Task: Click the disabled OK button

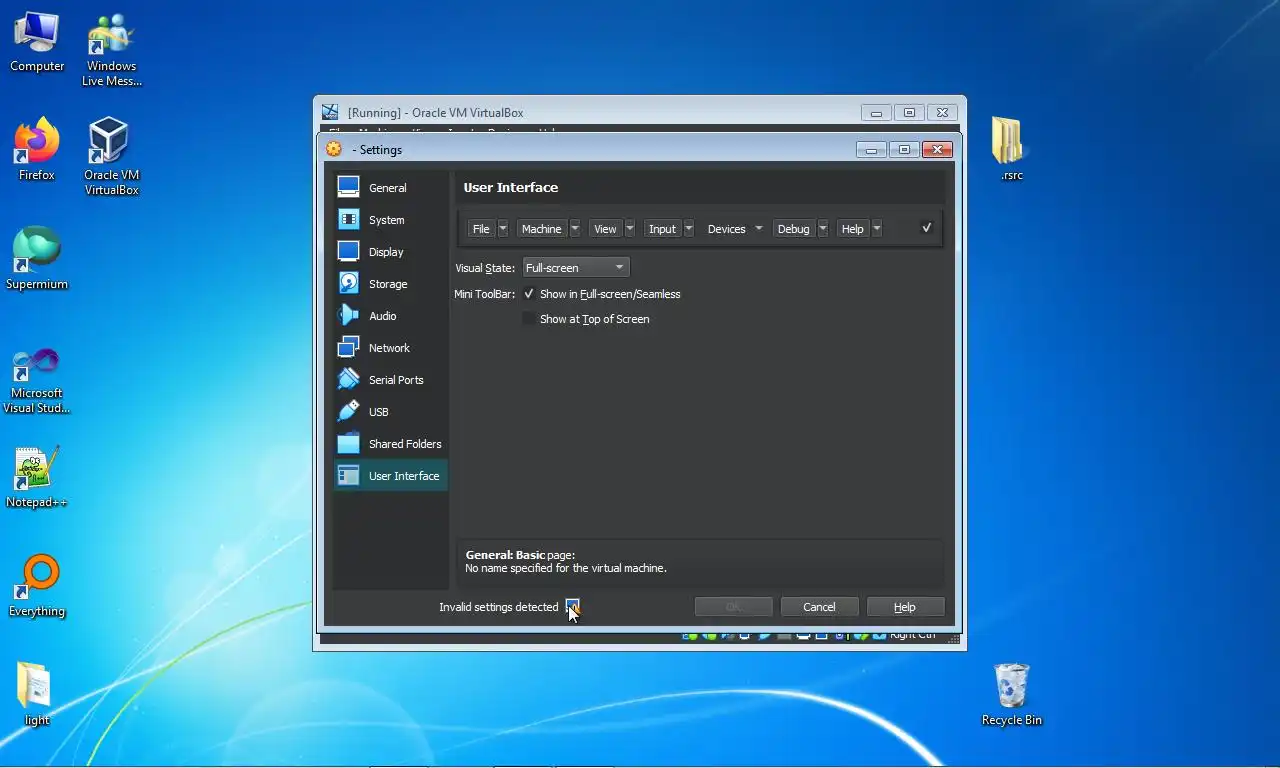Action: (733, 607)
